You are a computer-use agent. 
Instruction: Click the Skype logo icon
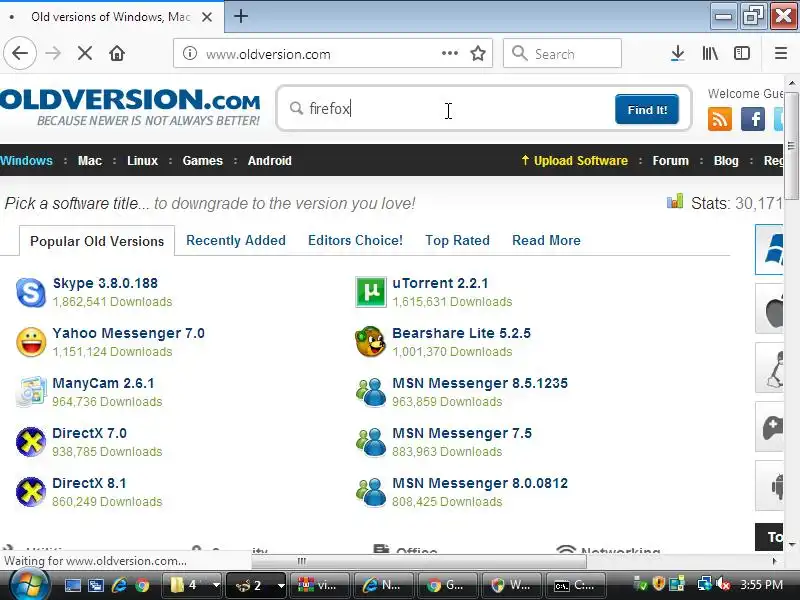(31, 292)
